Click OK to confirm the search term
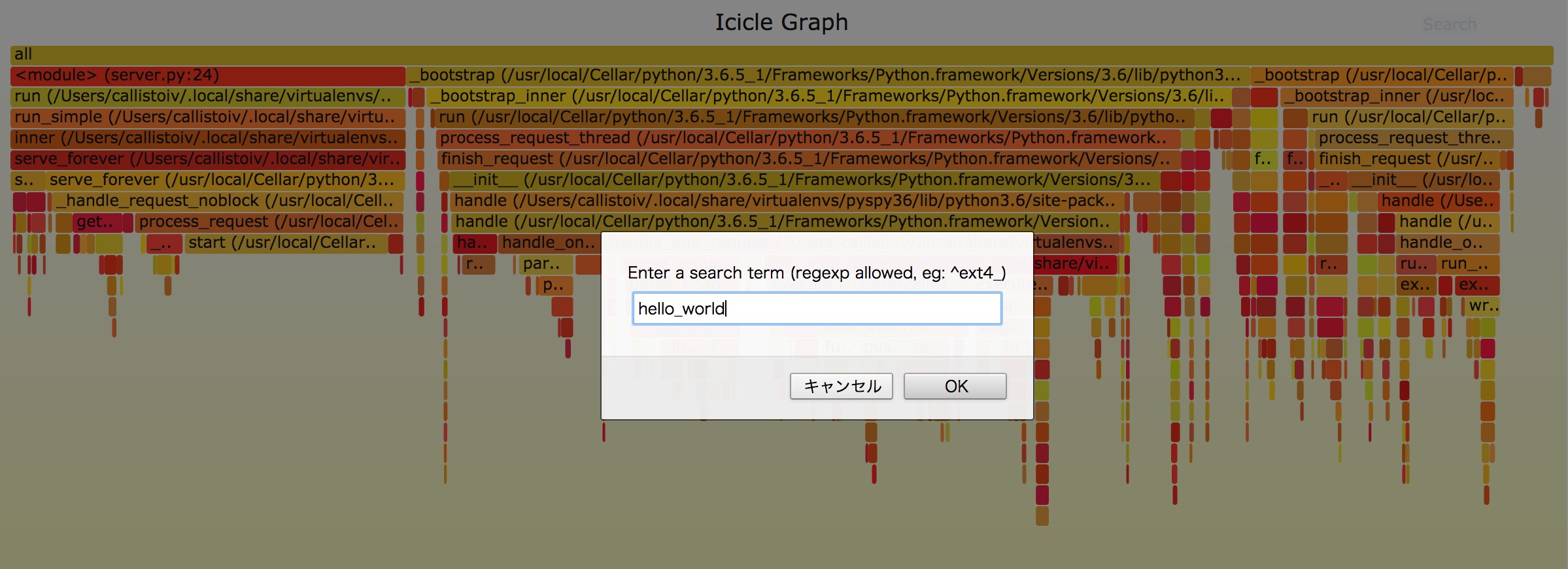The image size is (1568, 569). tap(955, 386)
